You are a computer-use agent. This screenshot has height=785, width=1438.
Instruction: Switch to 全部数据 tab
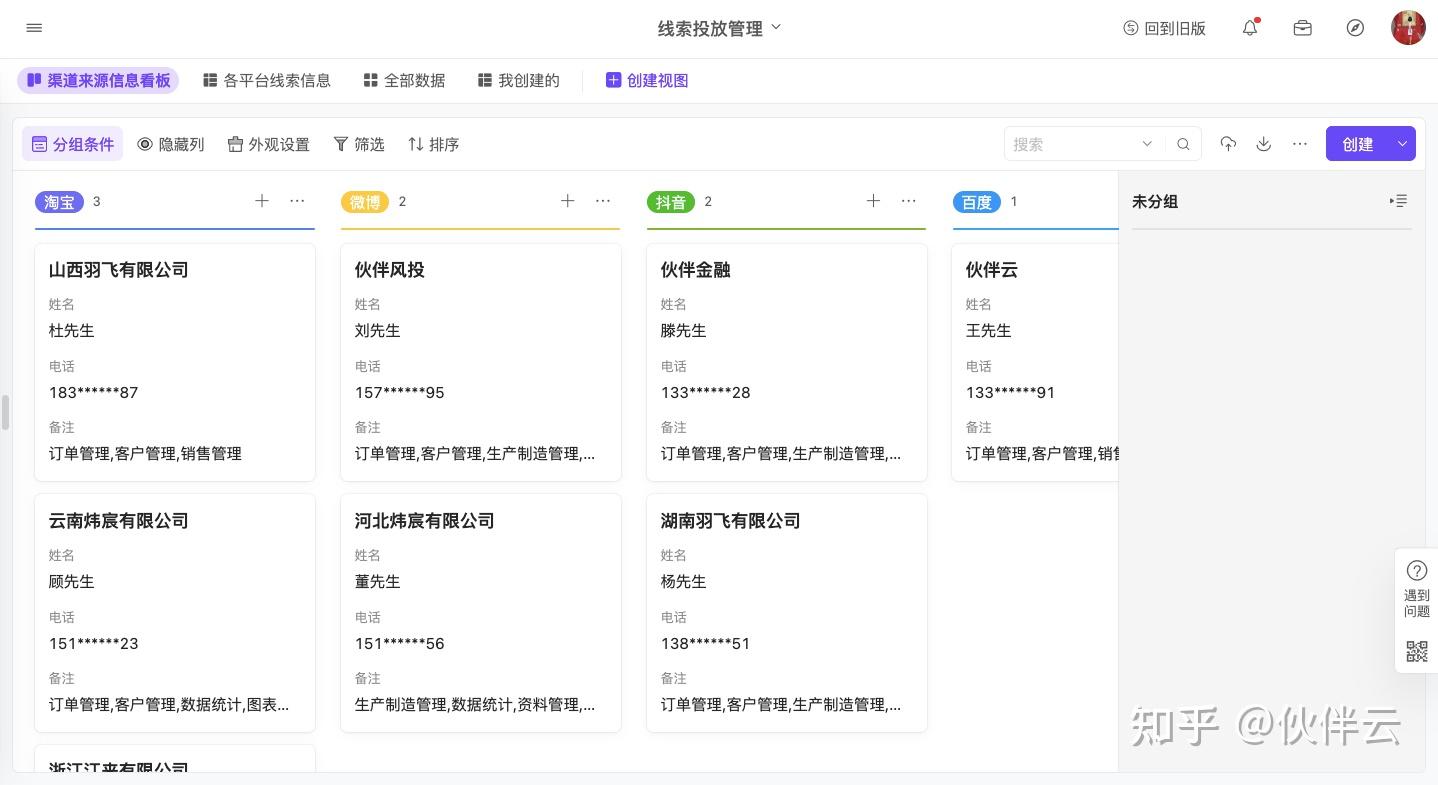point(404,80)
